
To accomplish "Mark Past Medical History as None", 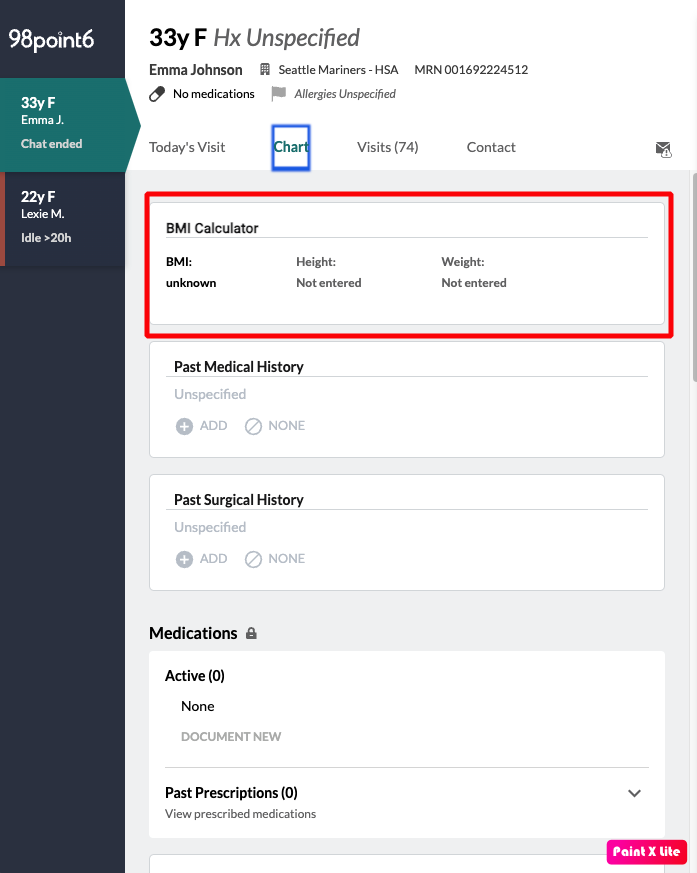I will (x=275, y=426).
